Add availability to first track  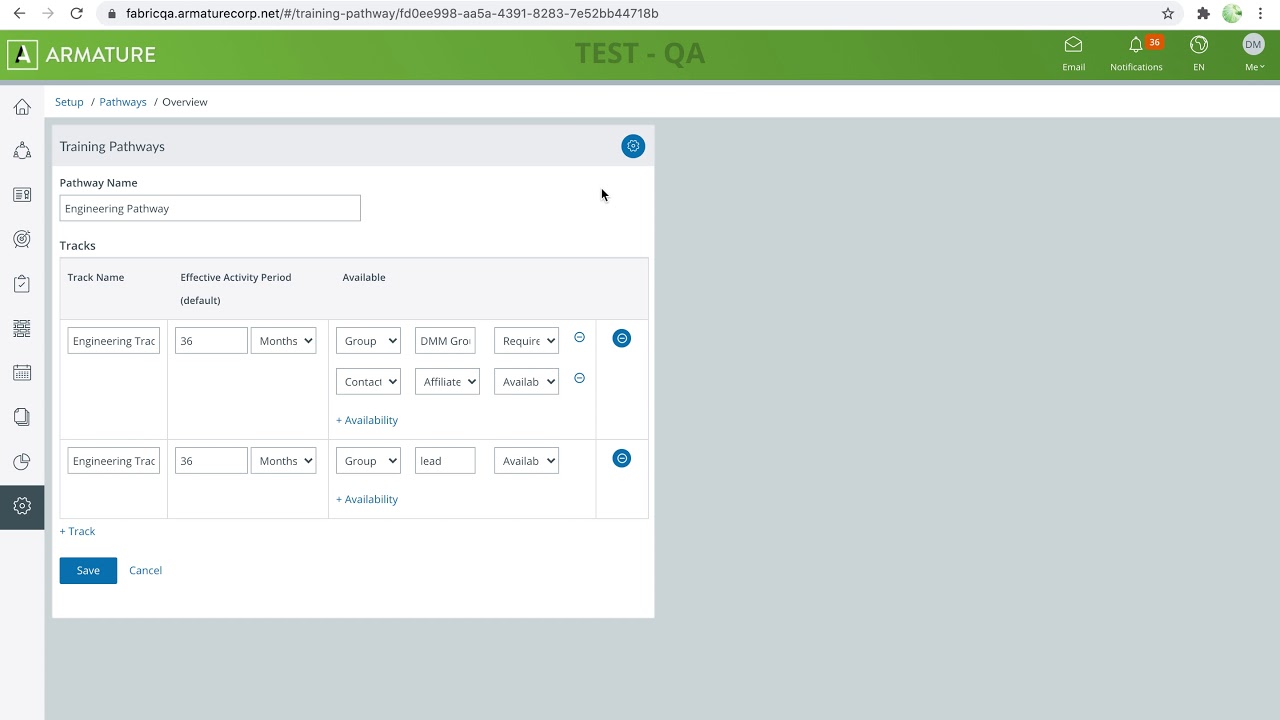click(367, 420)
